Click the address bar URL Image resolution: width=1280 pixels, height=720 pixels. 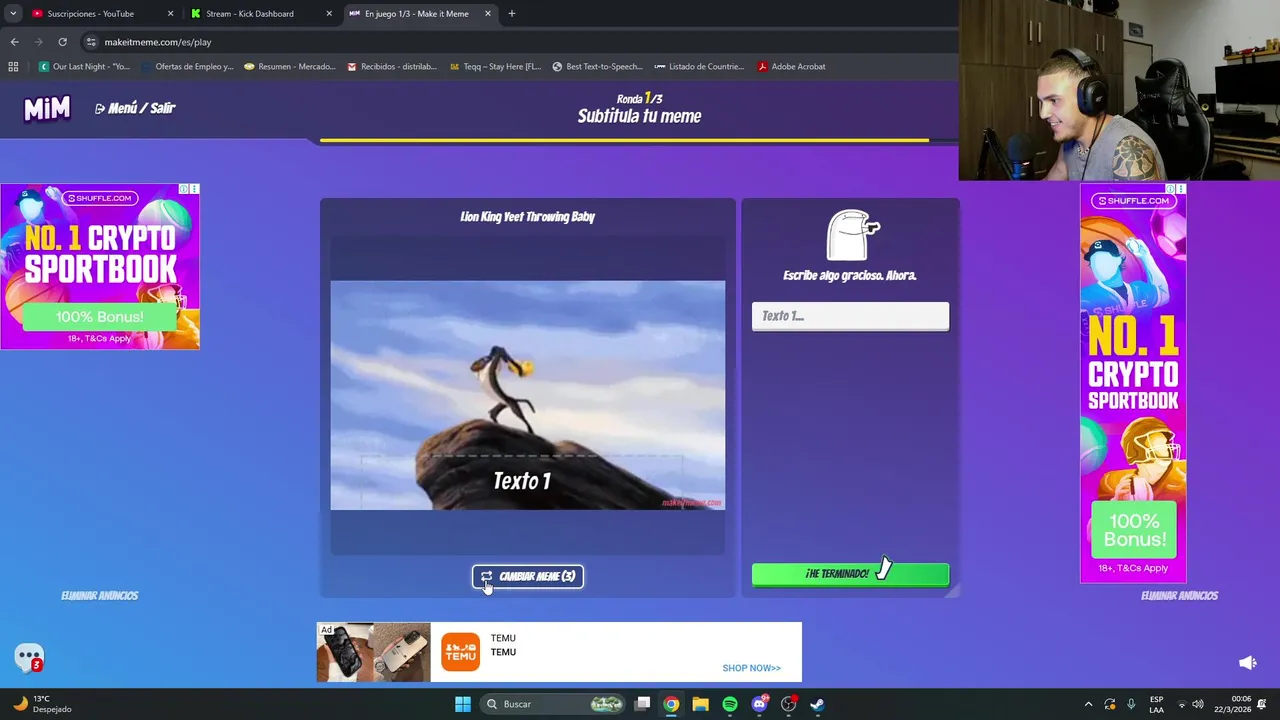click(158, 42)
